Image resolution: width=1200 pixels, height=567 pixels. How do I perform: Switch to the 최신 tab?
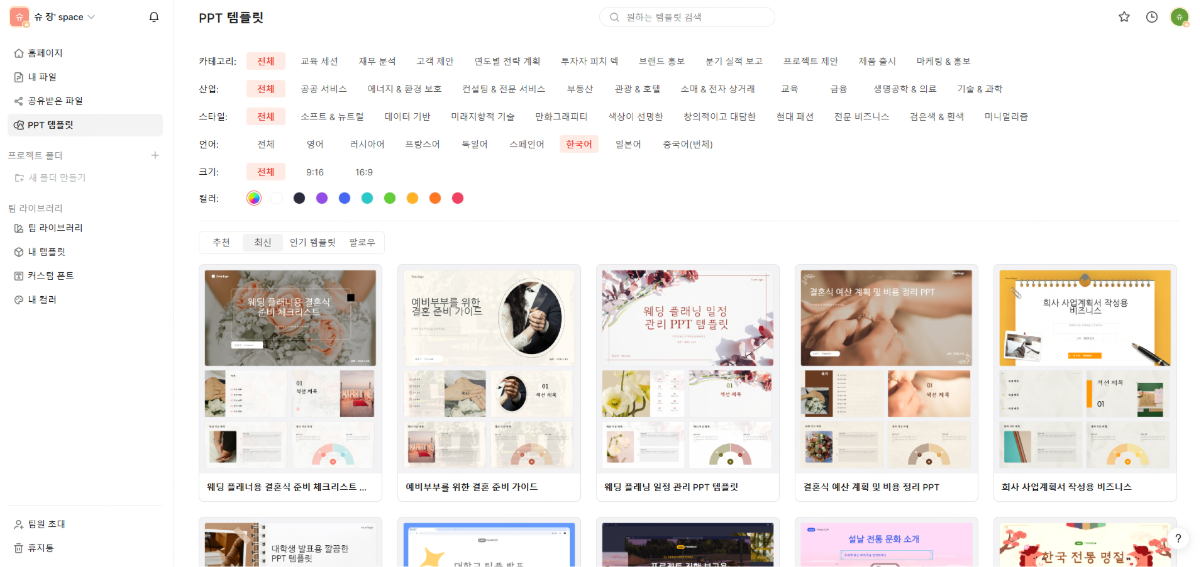[262, 242]
